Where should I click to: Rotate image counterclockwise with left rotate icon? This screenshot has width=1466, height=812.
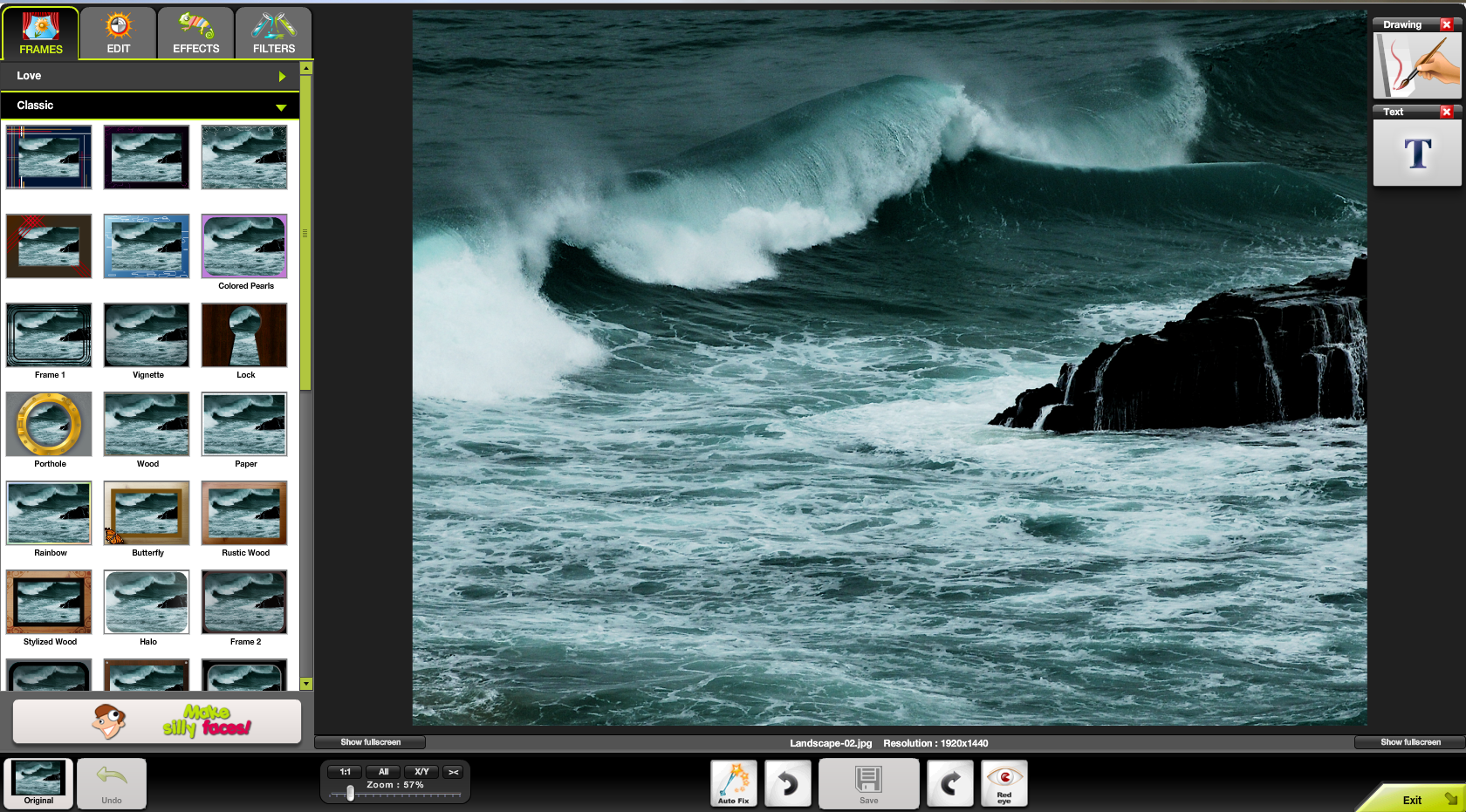[788, 783]
